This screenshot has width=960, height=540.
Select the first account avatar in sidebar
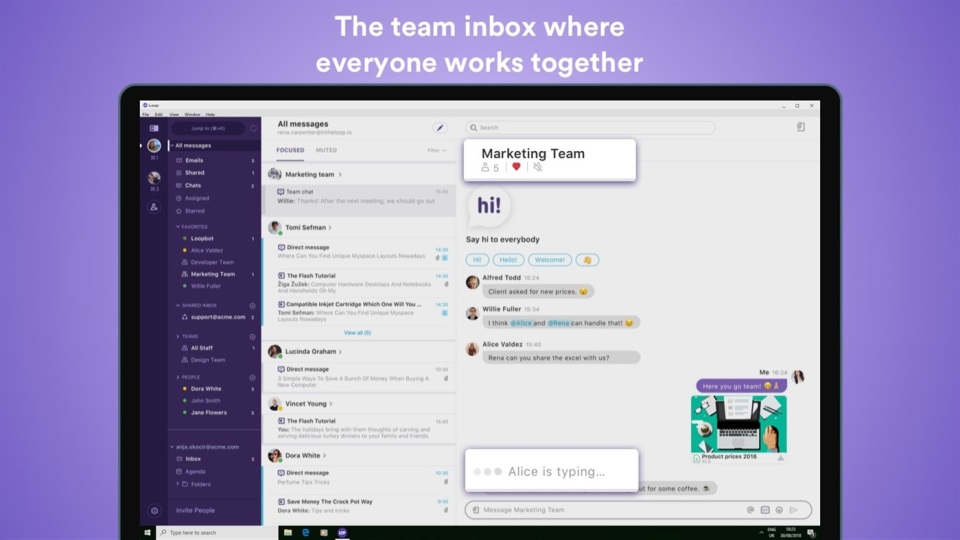(x=154, y=145)
